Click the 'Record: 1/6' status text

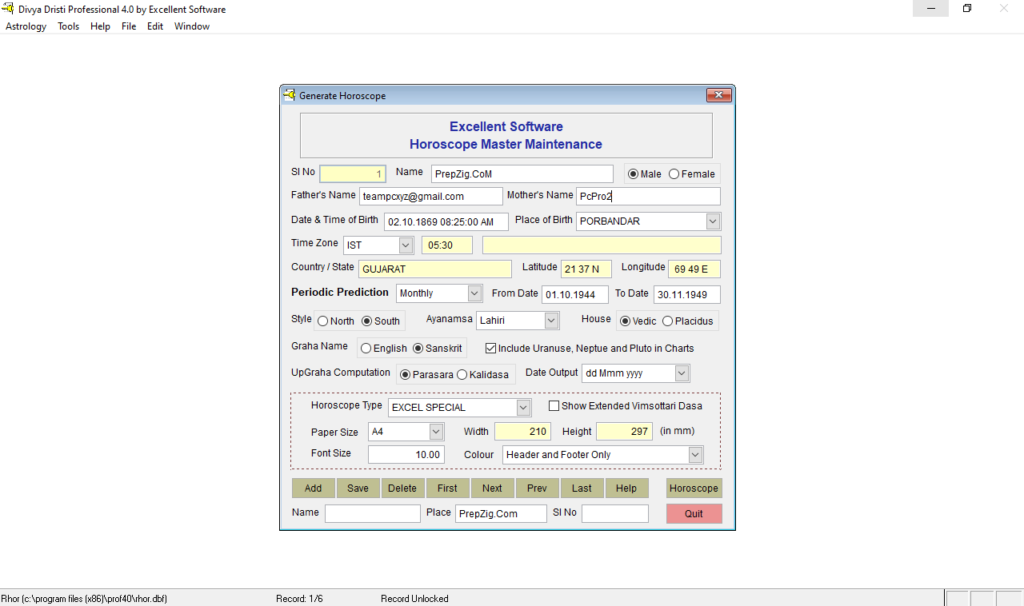299,599
